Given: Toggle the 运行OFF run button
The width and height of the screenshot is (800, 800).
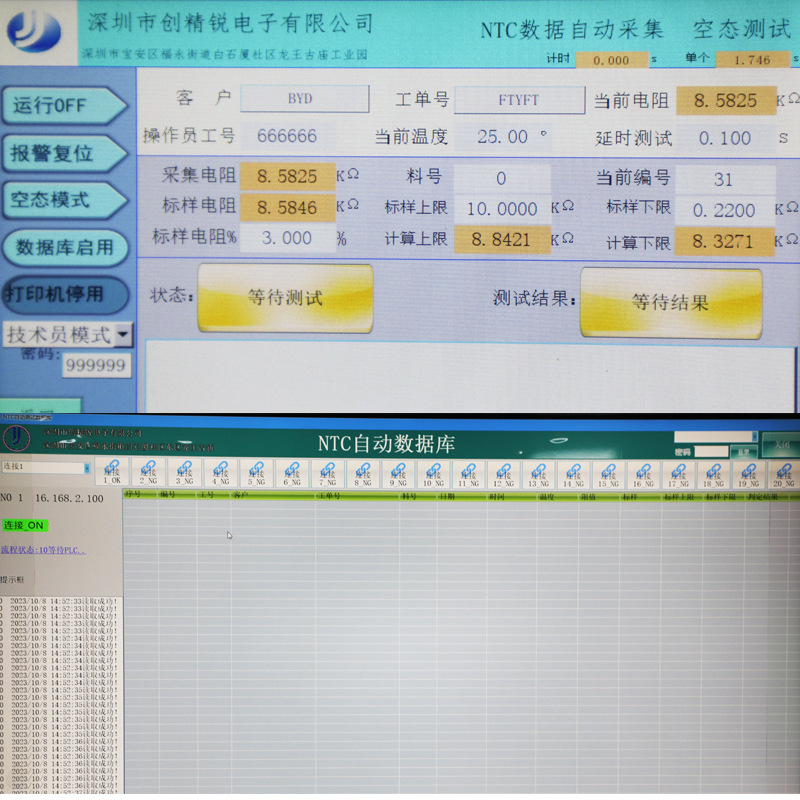Looking at the screenshot, I should [x=64, y=106].
